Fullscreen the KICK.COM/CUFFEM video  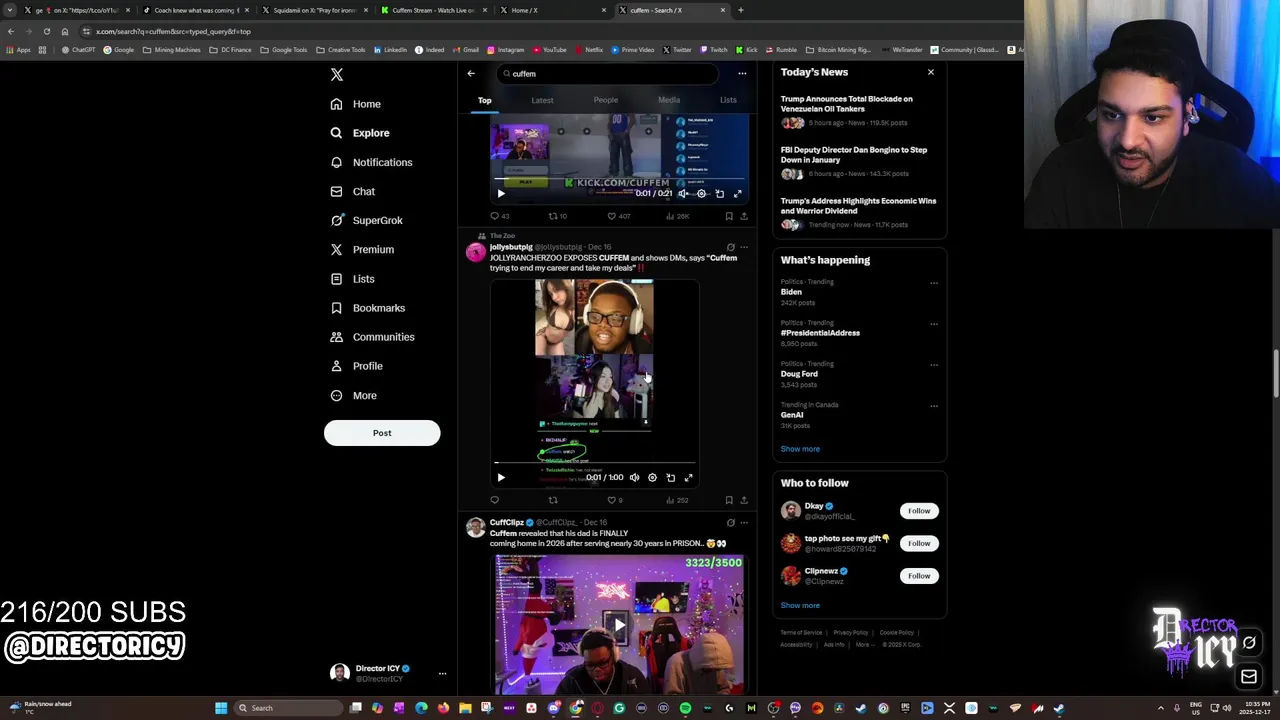click(737, 194)
